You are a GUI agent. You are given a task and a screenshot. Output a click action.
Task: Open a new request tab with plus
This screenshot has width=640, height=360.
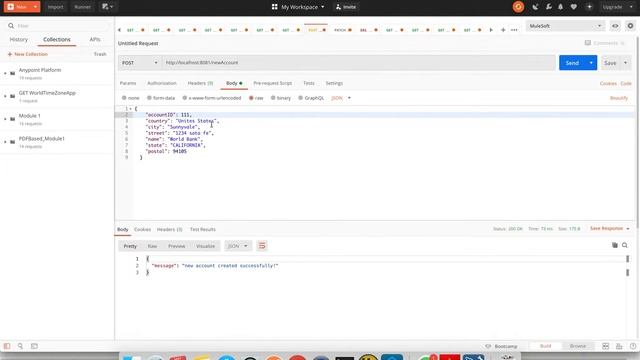(x=503, y=30)
